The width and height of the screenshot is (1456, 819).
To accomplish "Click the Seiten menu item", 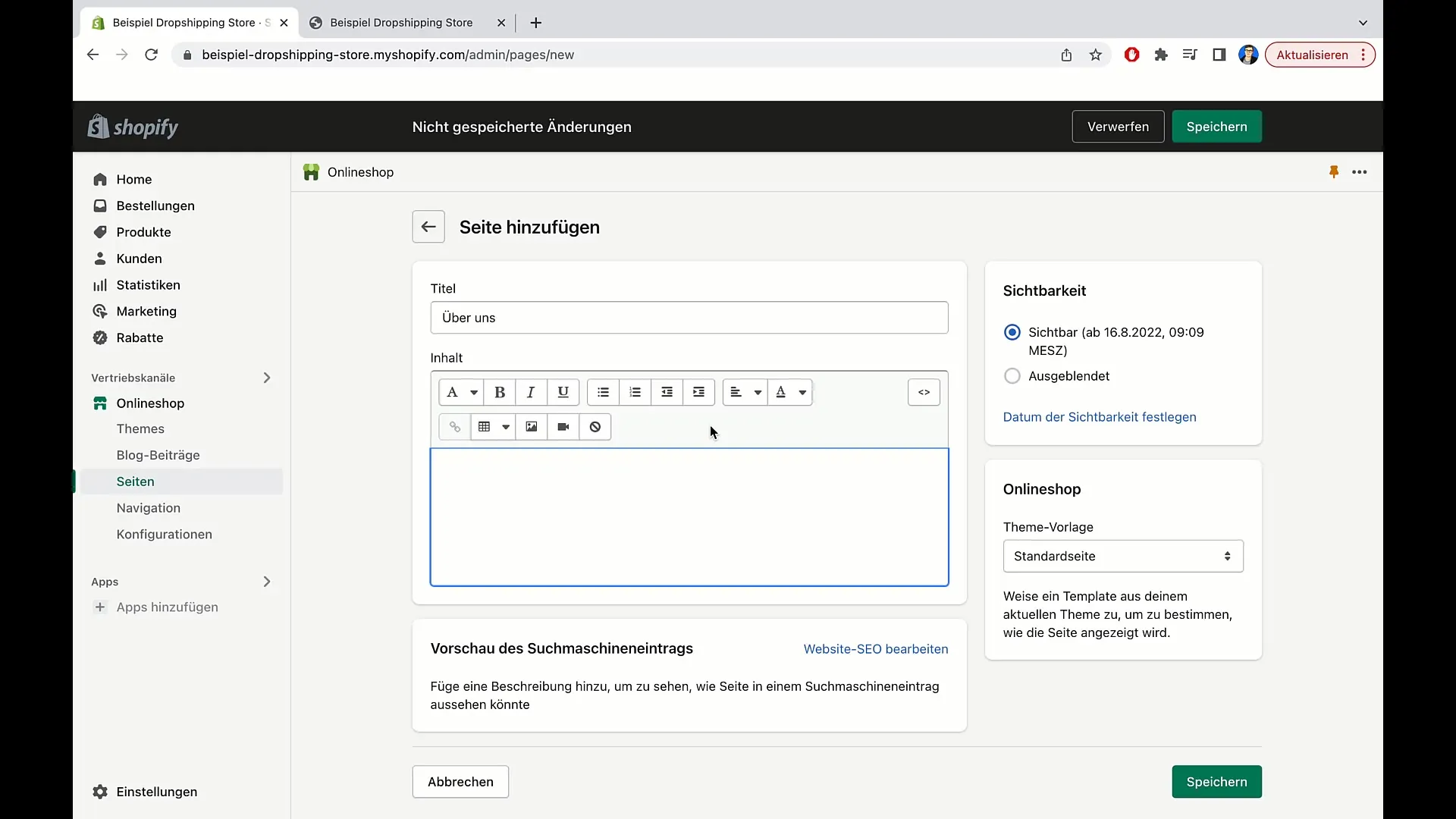I will click(x=136, y=480).
